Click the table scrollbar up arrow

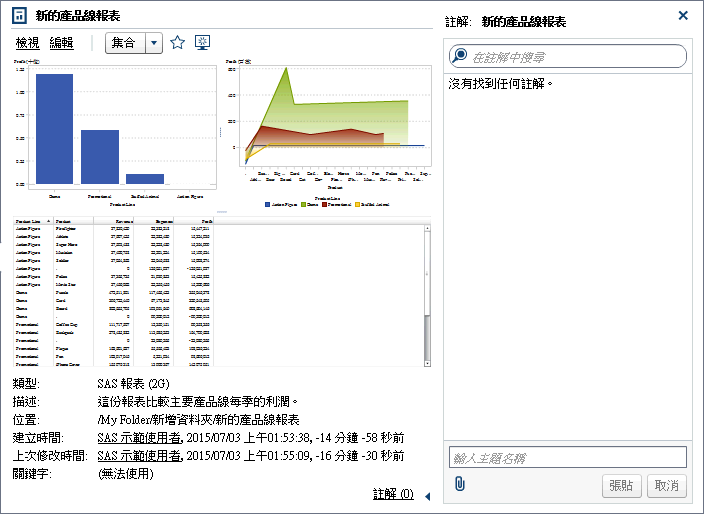click(427, 228)
